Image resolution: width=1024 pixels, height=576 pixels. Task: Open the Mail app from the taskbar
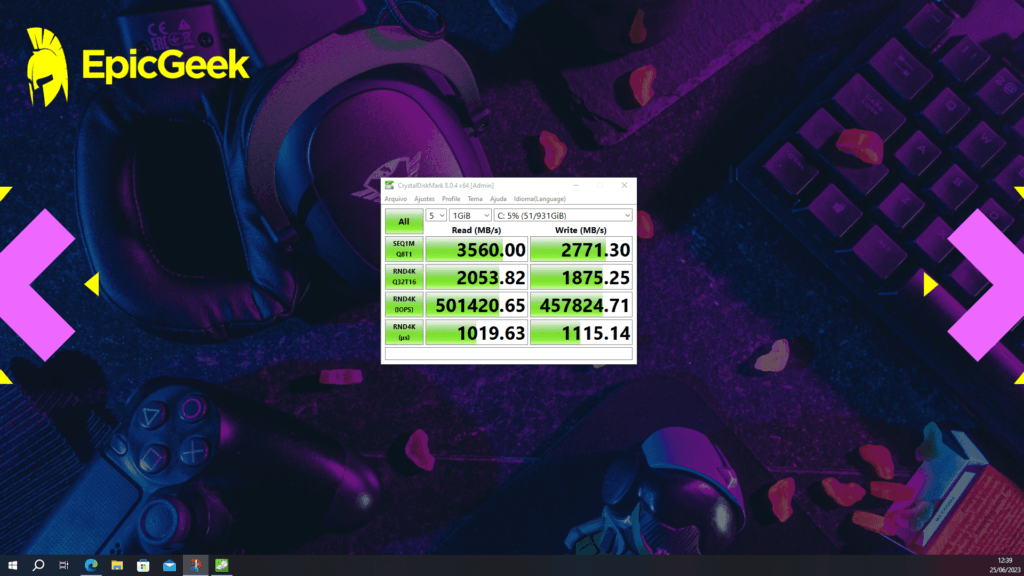pyautogui.click(x=169, y=565)
